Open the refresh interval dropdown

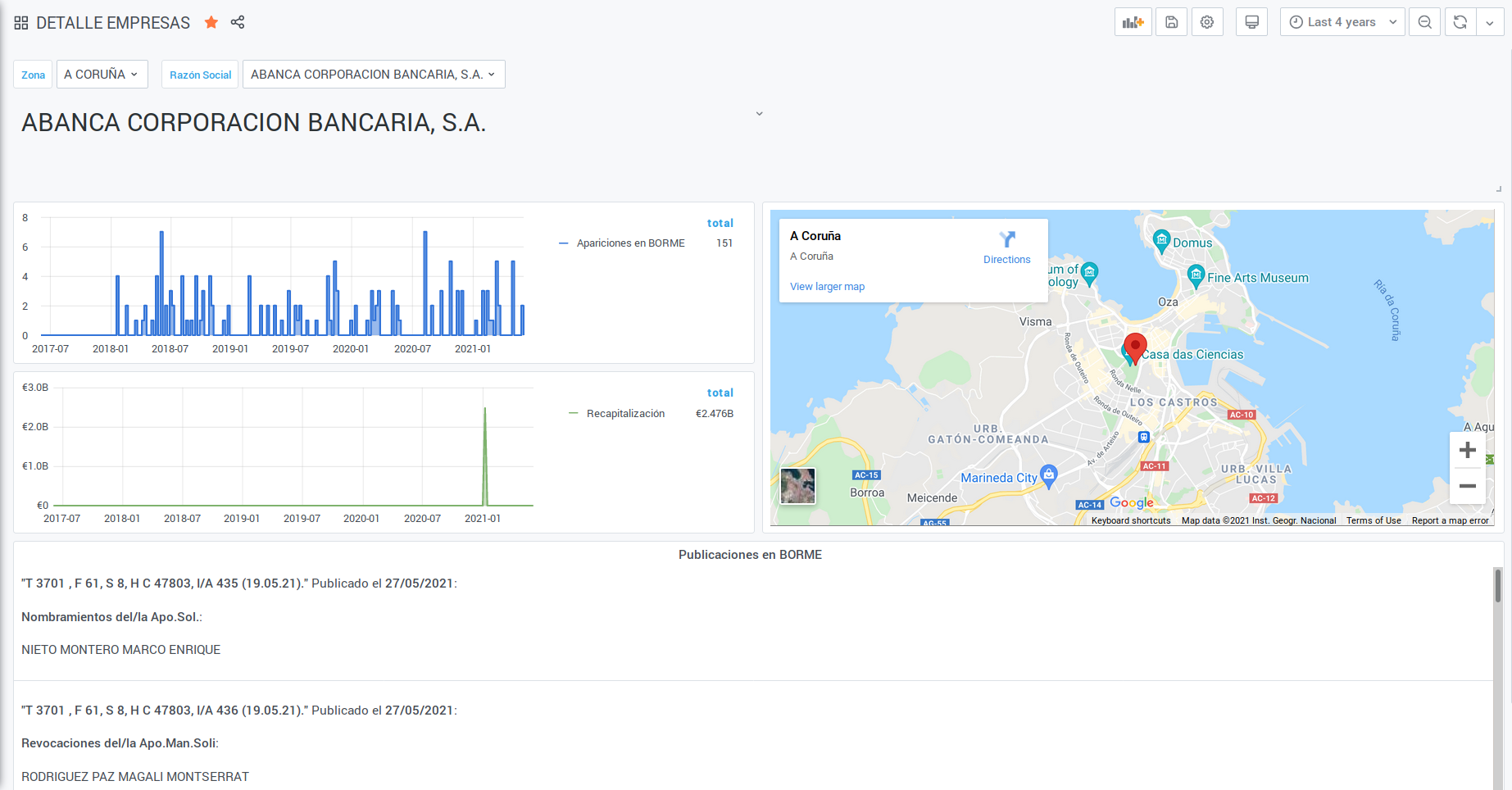1490,22
